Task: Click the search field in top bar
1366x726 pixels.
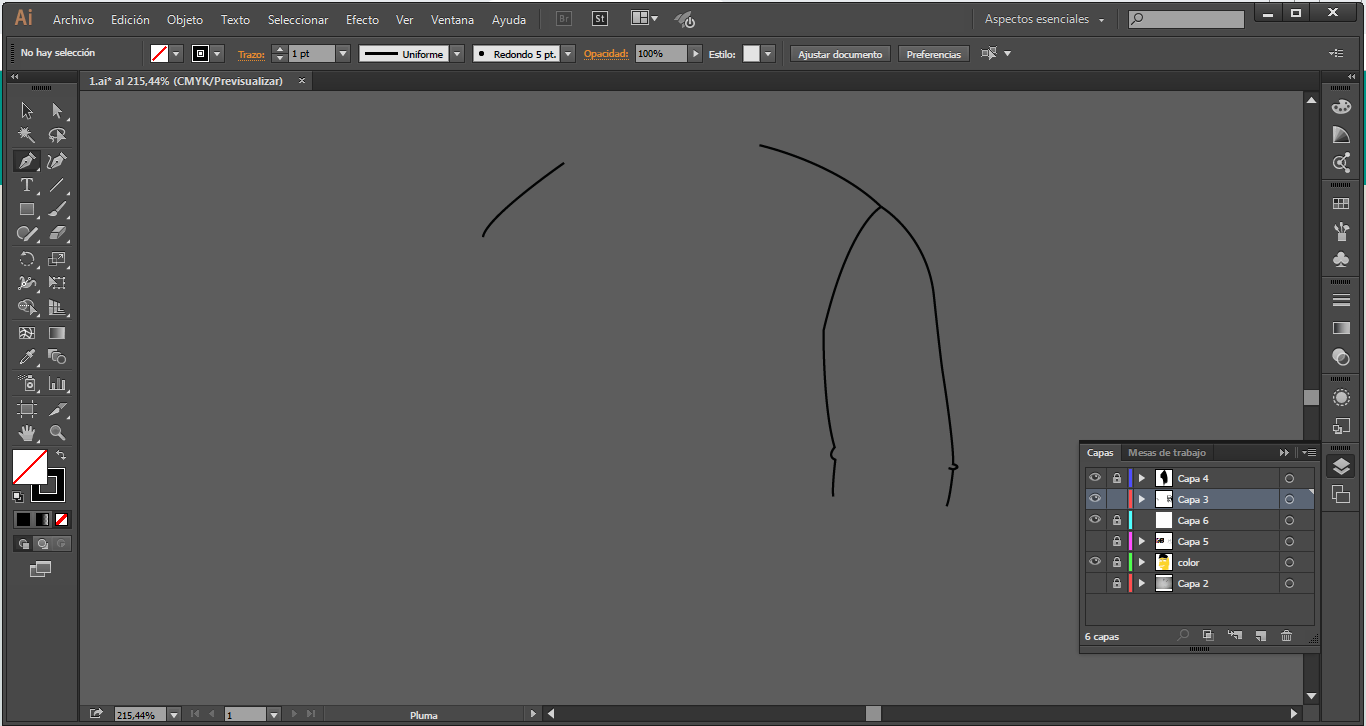Action: (x=1186, y=19)
